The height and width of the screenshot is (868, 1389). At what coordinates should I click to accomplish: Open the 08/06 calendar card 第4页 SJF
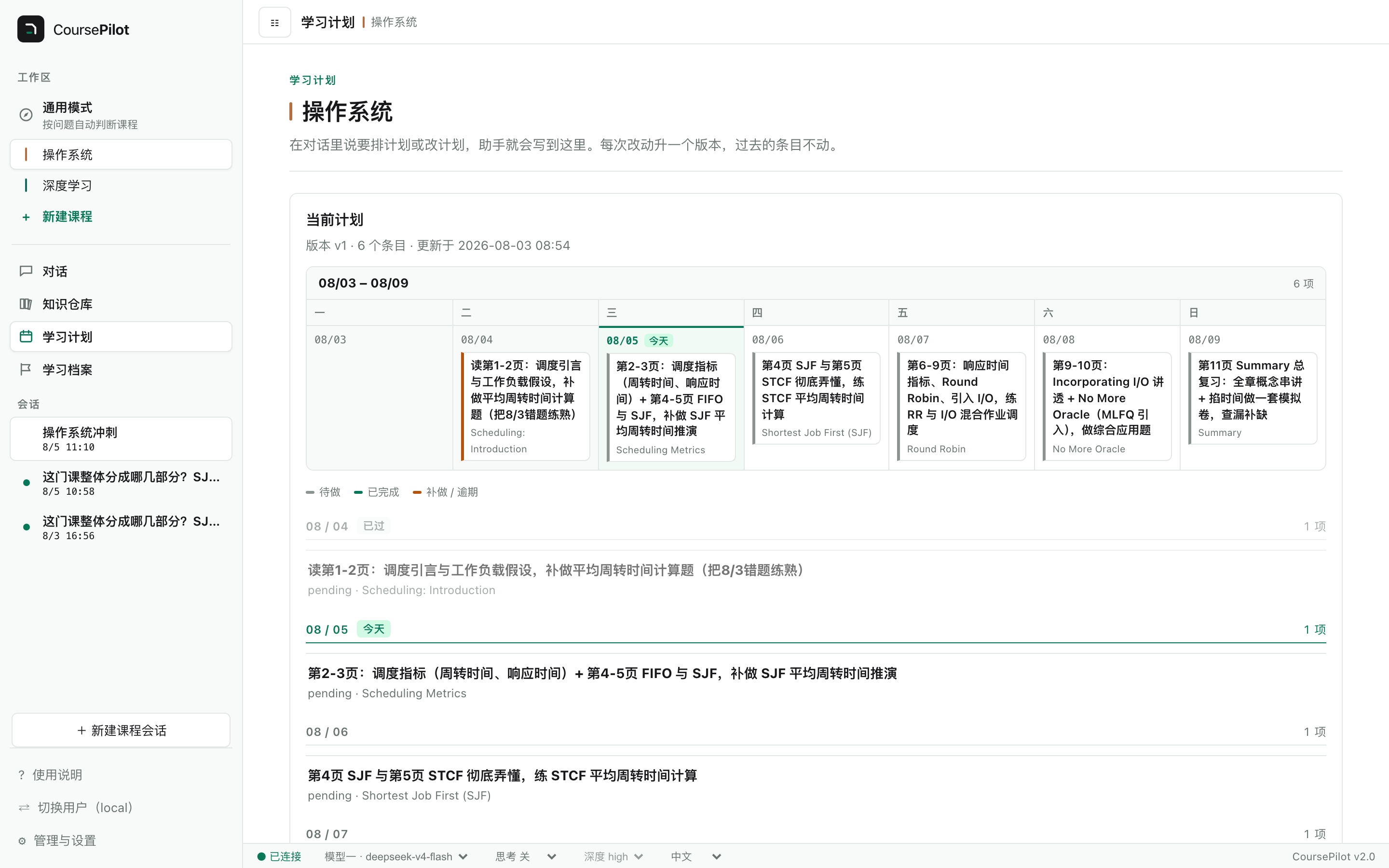pos(816,398)
